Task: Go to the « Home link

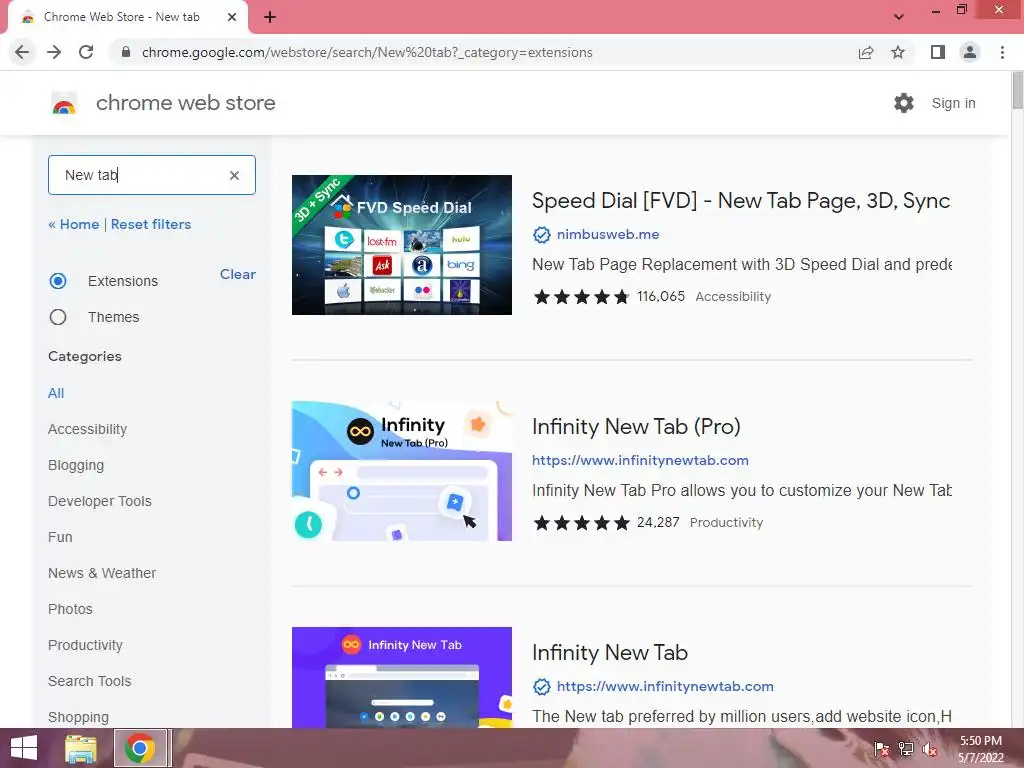Action: tap(74, 224)
